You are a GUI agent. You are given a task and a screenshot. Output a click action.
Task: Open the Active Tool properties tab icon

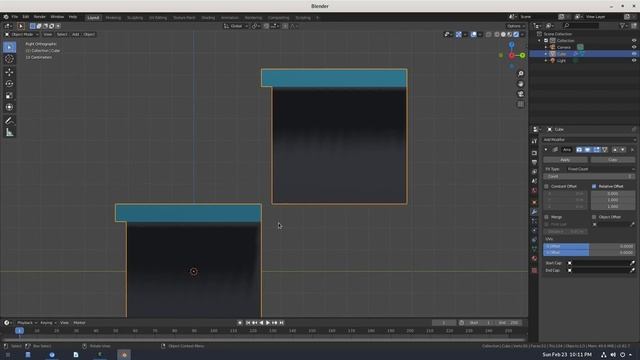click(534, 141)
